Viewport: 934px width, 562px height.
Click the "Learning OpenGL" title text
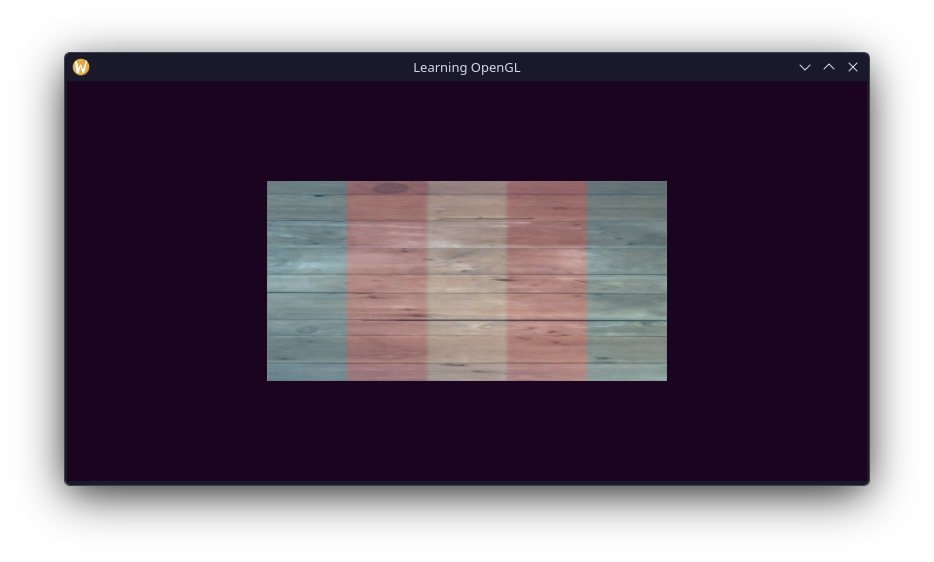tap(466, 67)
